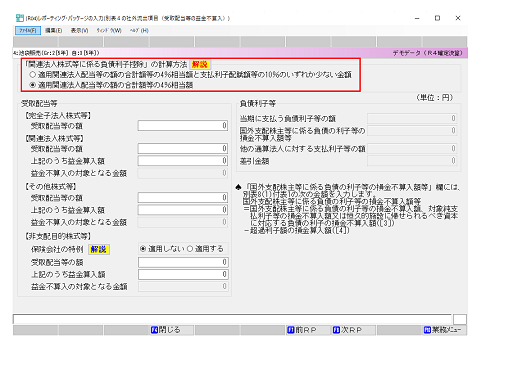Screen dimensions: 522x374
Task: Click 益金不算入の対象となる金額 value under 非支配目的株式等
Action: pyautogui.click(x=183, y=286)
